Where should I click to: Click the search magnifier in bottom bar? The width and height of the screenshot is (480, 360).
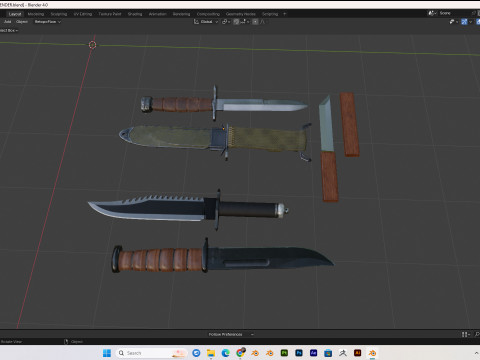(477, 334)
